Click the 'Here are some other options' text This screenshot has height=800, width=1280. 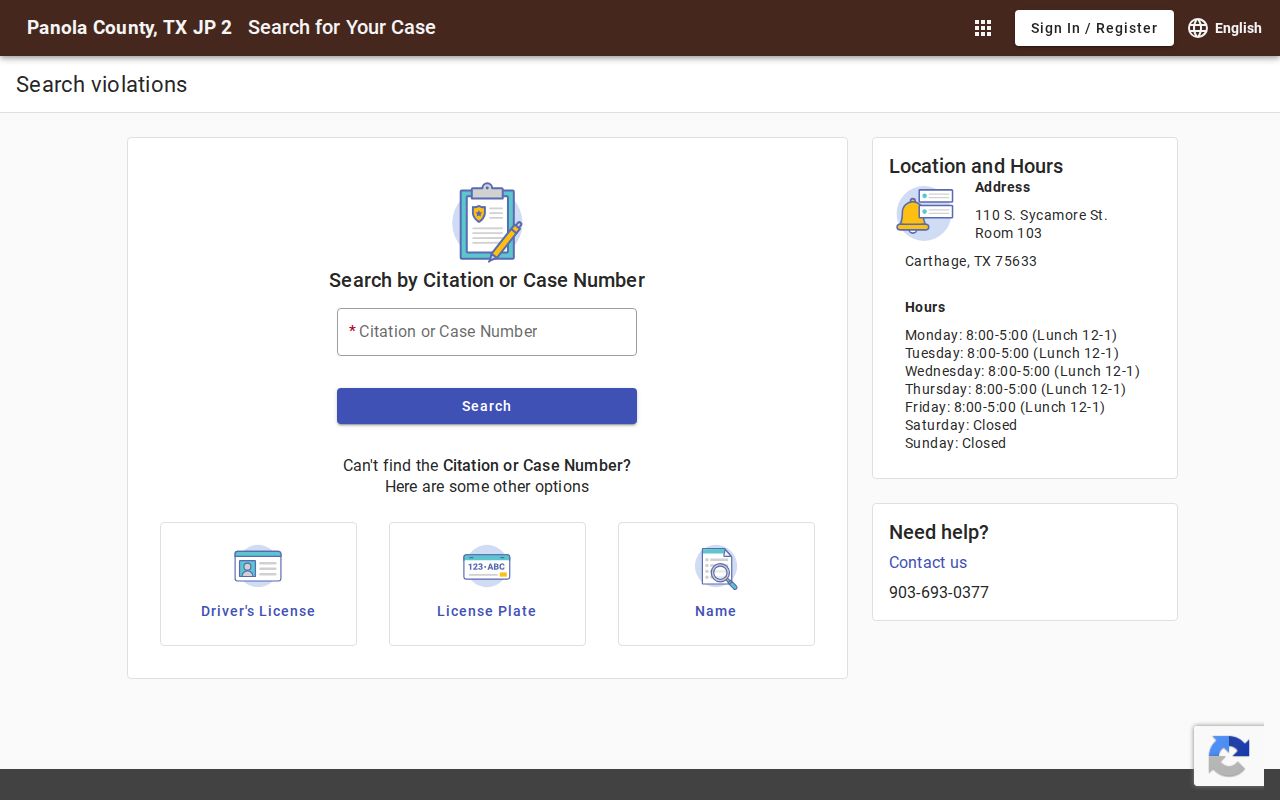point(487,487)
